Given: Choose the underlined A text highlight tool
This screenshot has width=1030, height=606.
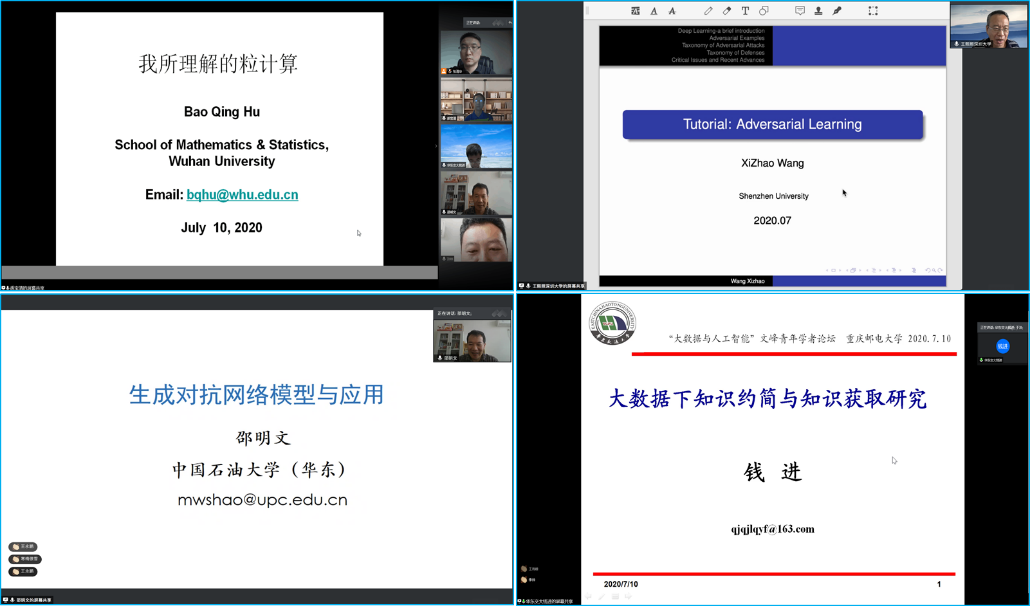Looking at the screenshot, I should 654,11.
